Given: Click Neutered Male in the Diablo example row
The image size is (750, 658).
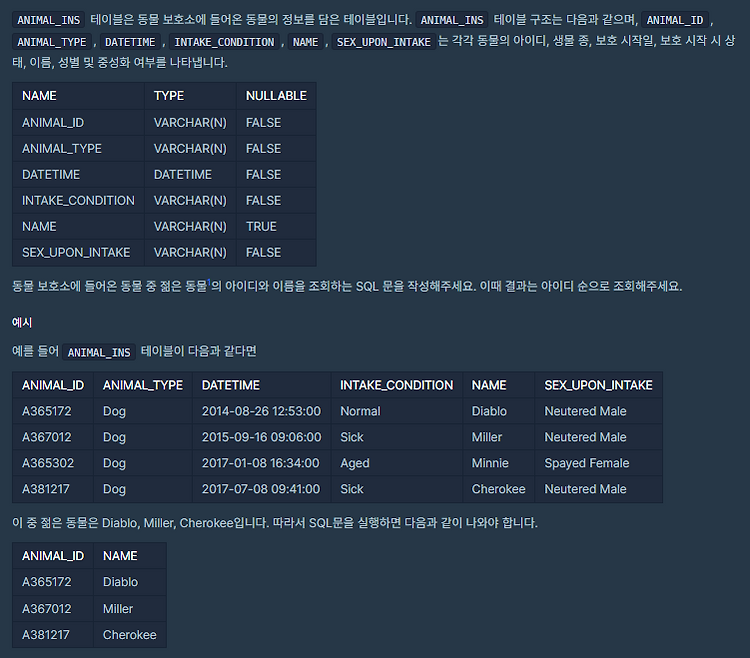Looking at the screenshot, I should click(x=585, y=411).
